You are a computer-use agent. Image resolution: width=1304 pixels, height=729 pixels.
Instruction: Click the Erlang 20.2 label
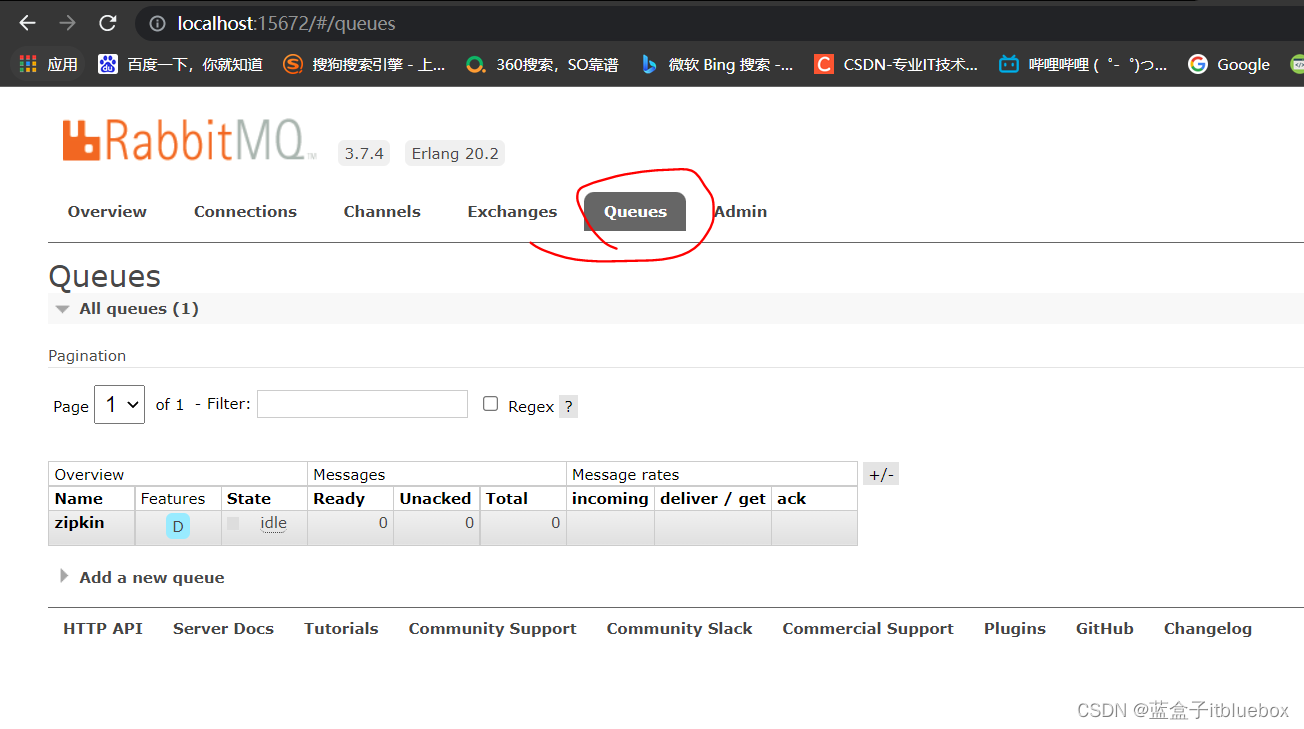coord(455,153)
